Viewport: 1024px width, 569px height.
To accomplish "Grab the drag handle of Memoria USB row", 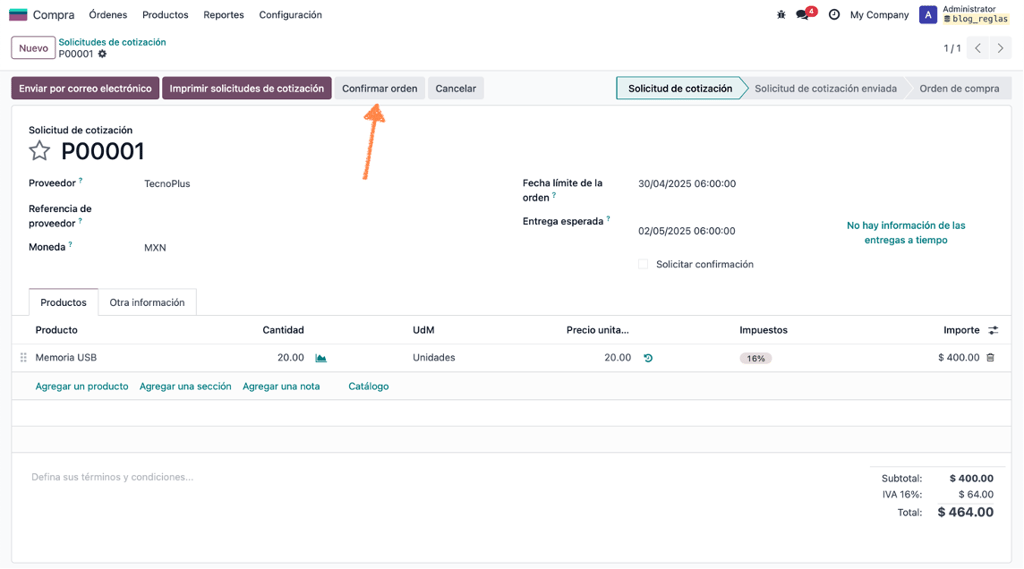I will [x=24, y=357].
